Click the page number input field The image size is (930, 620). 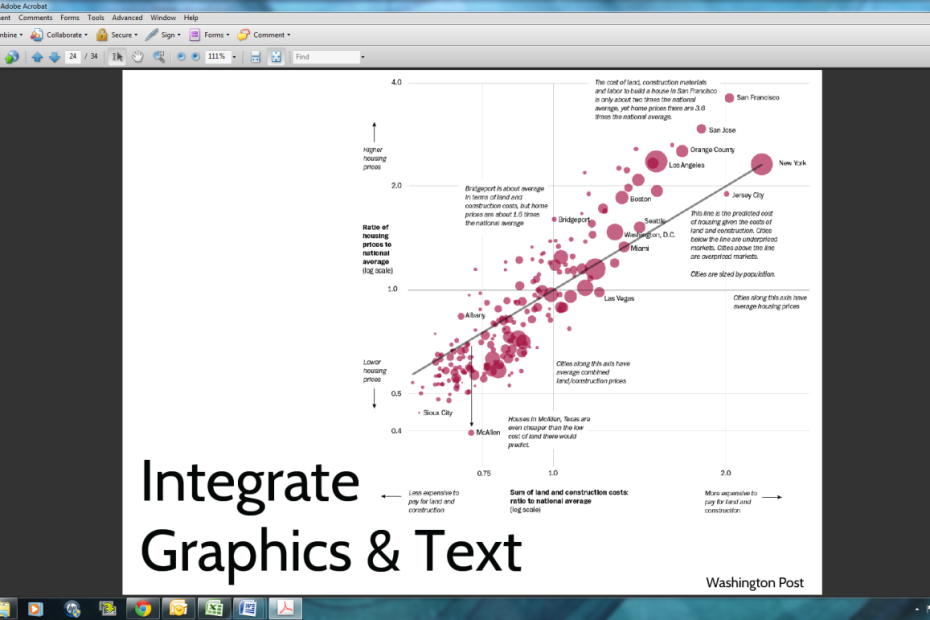72,57
